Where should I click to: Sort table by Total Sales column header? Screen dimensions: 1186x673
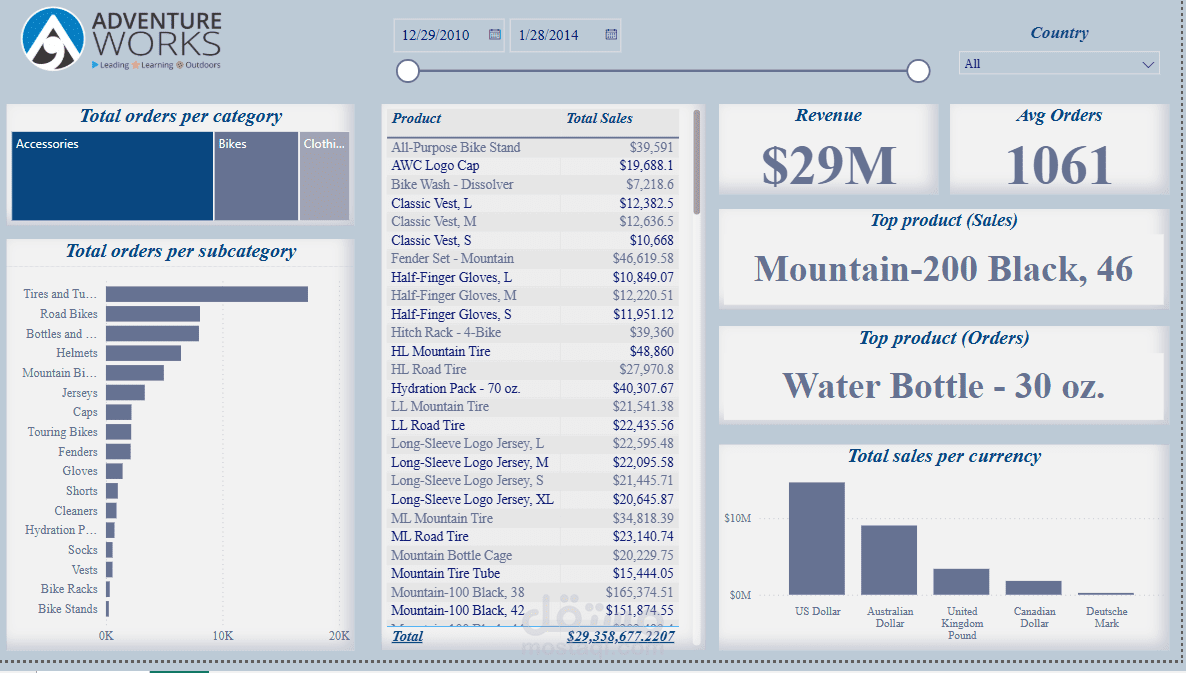pos(599,119)
